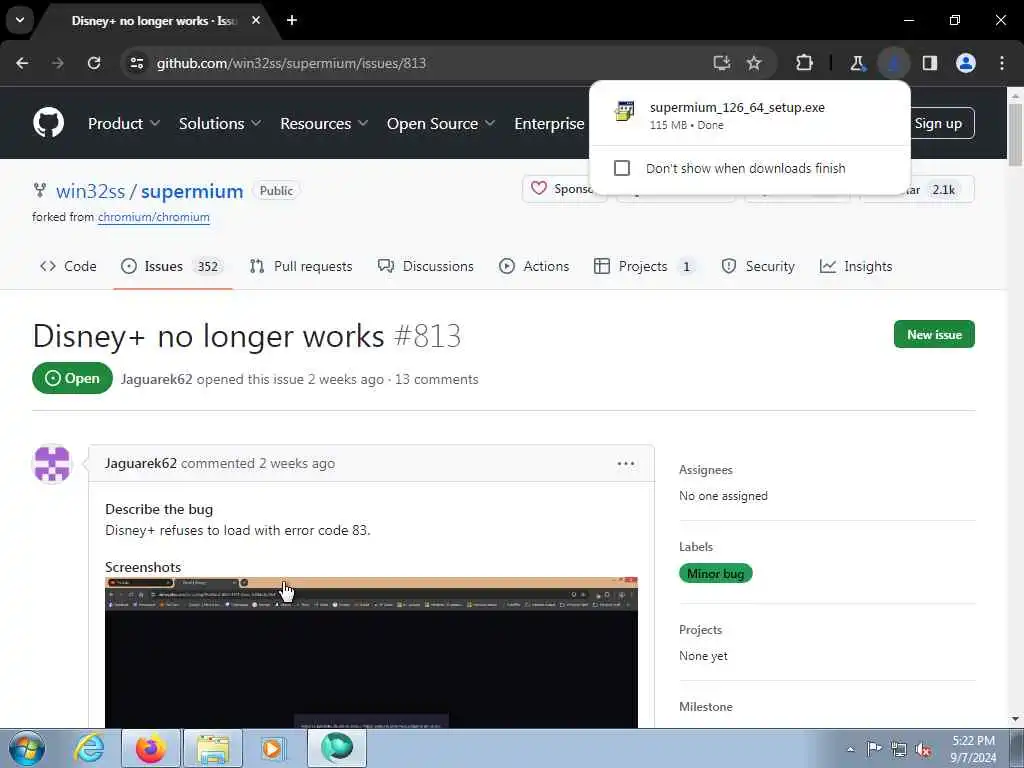Click the muted volume tray icon
Image resolution: width=1024 pixels, height=768 pixels.
[923, 749]
